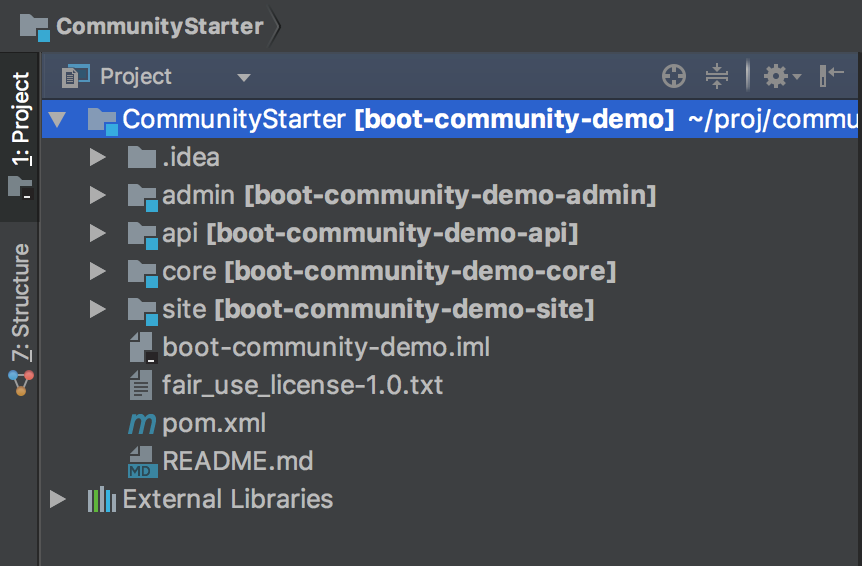Click the Maven pom.xml file icon

pyautogui.click(x=142, y=424)
